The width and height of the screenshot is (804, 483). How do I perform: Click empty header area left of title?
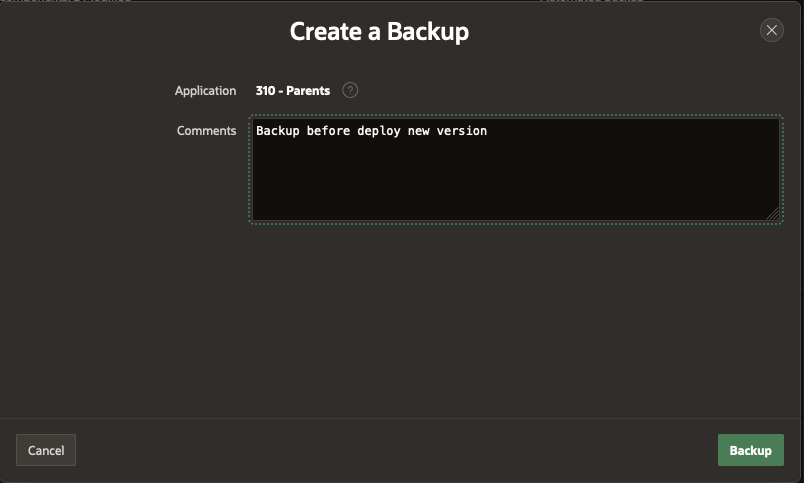point(140,31)
